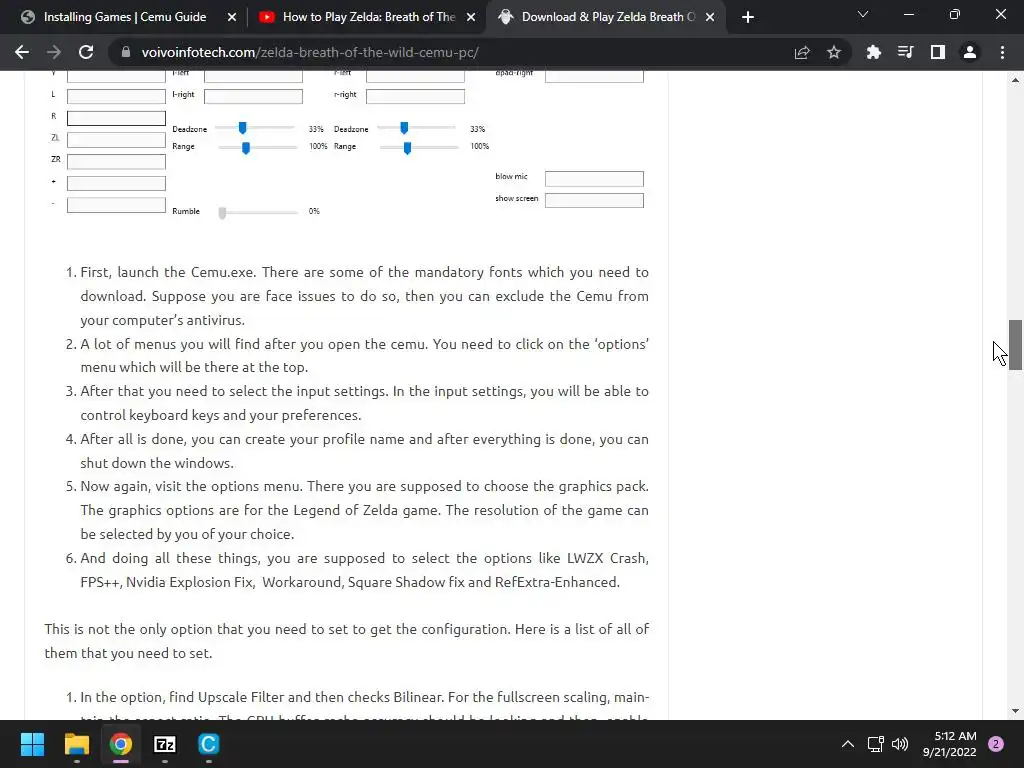Viewport: 1024px width, 768px height.
Task: Click the right stick Deadzone slider image
Action: coord(417,128)
